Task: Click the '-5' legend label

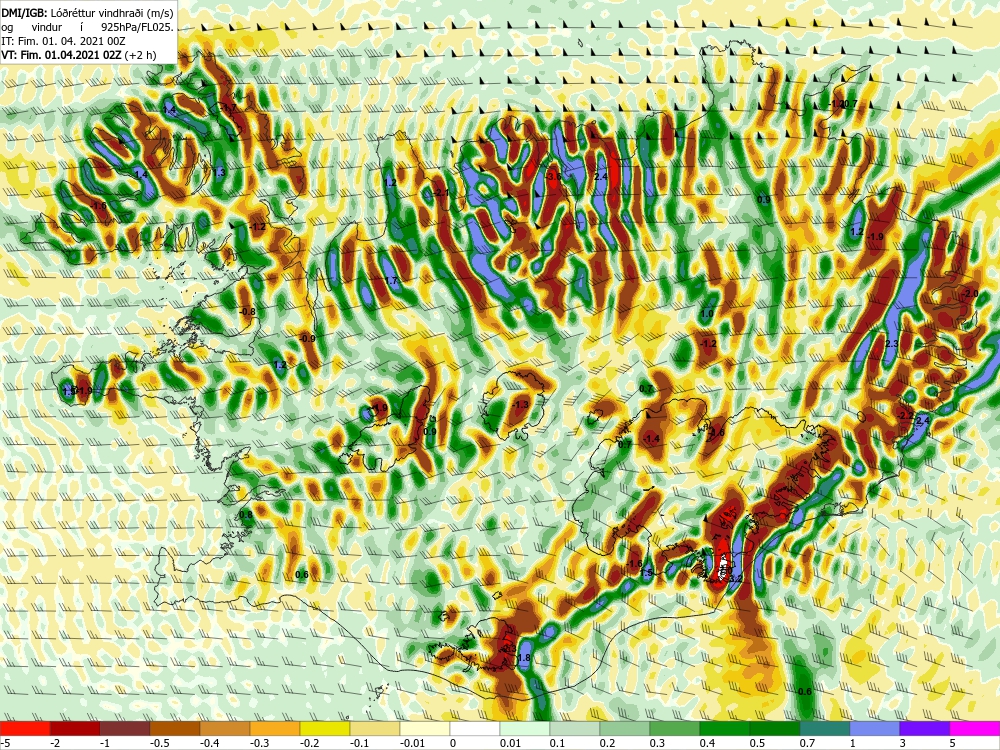Action: click(x=6, y=743)
